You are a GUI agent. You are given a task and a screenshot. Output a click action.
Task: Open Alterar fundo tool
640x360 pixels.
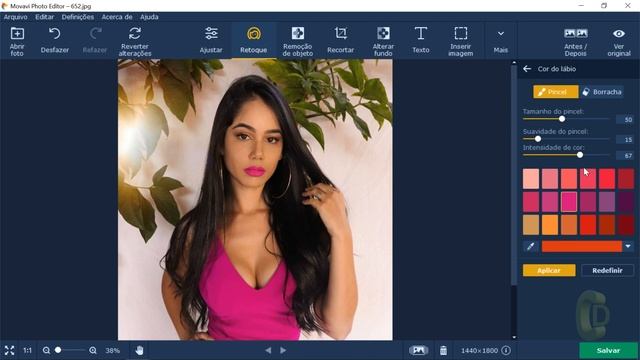[x=383, y=41]
